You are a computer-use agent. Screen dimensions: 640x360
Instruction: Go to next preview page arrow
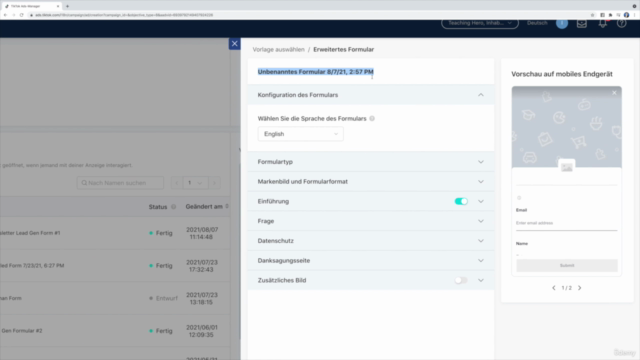[580, 288]
